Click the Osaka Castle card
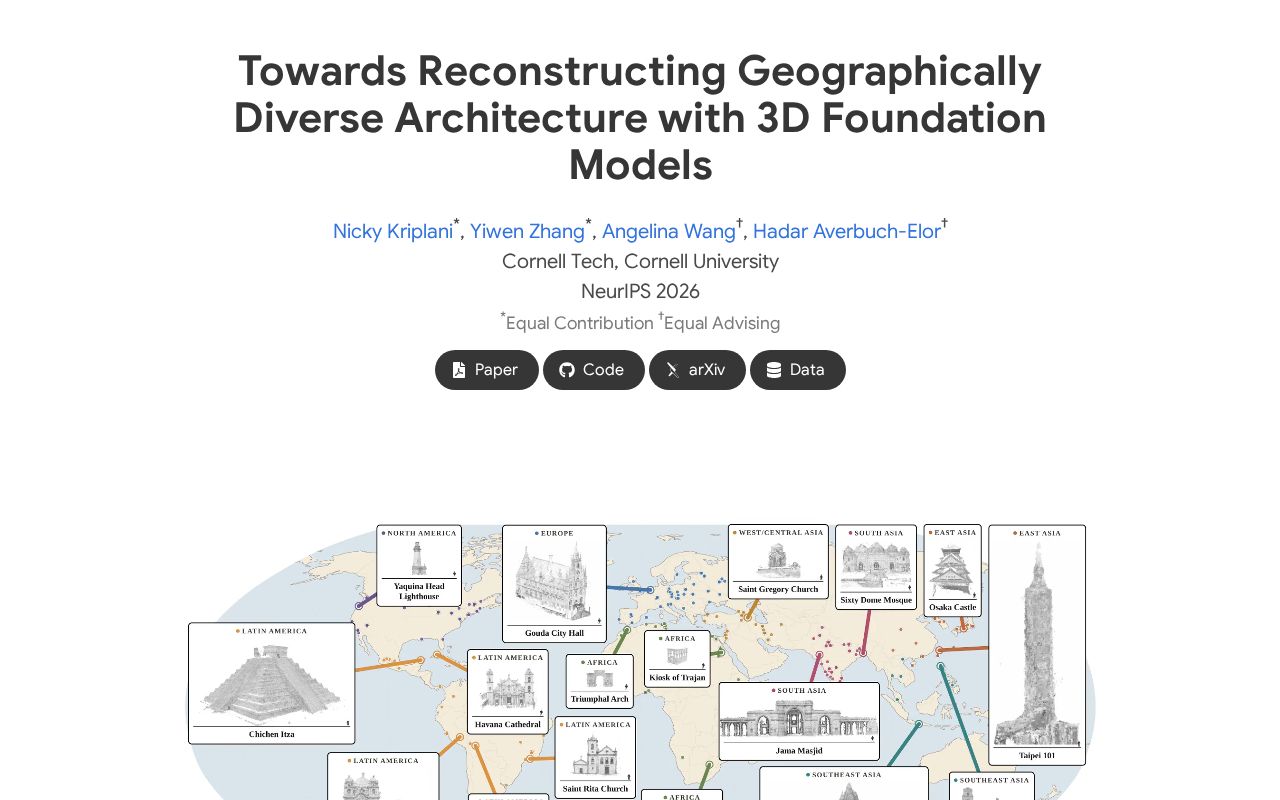This screenshot has width=1280, height=800. pos(952,571)
